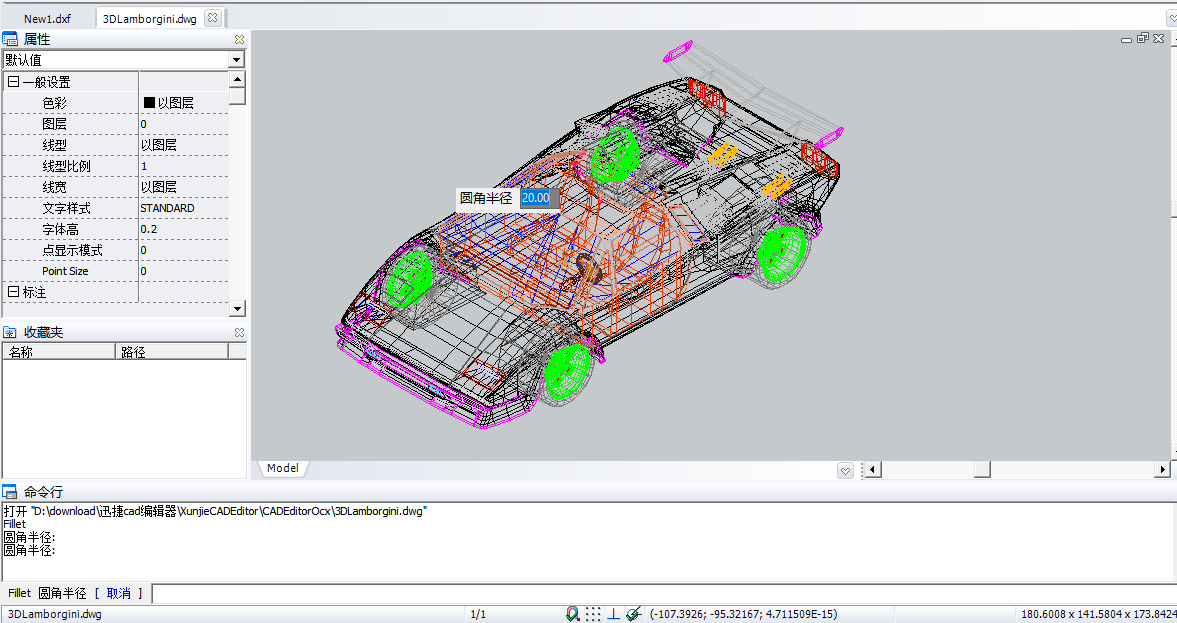Click the pencil checkmark status bar icon
Image resolution: width=1177 pixels, height=623 pixels.
tap(633, 614)
